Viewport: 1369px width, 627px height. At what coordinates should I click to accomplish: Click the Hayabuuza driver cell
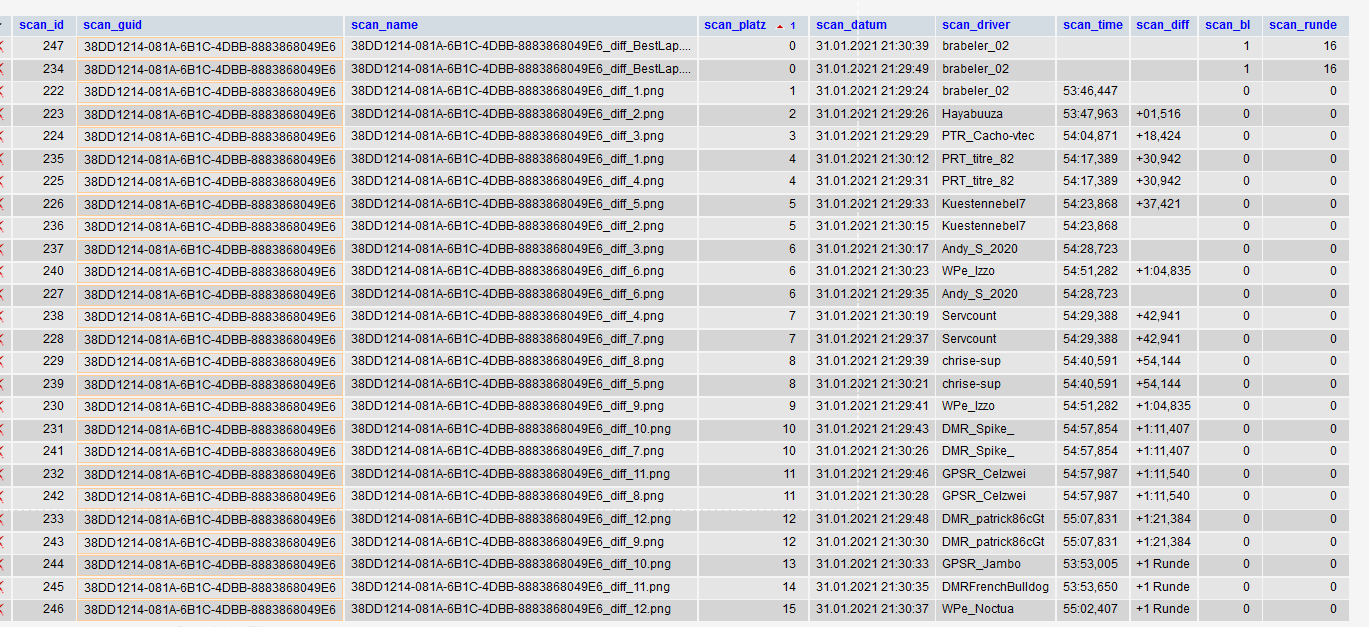(975, 114)
